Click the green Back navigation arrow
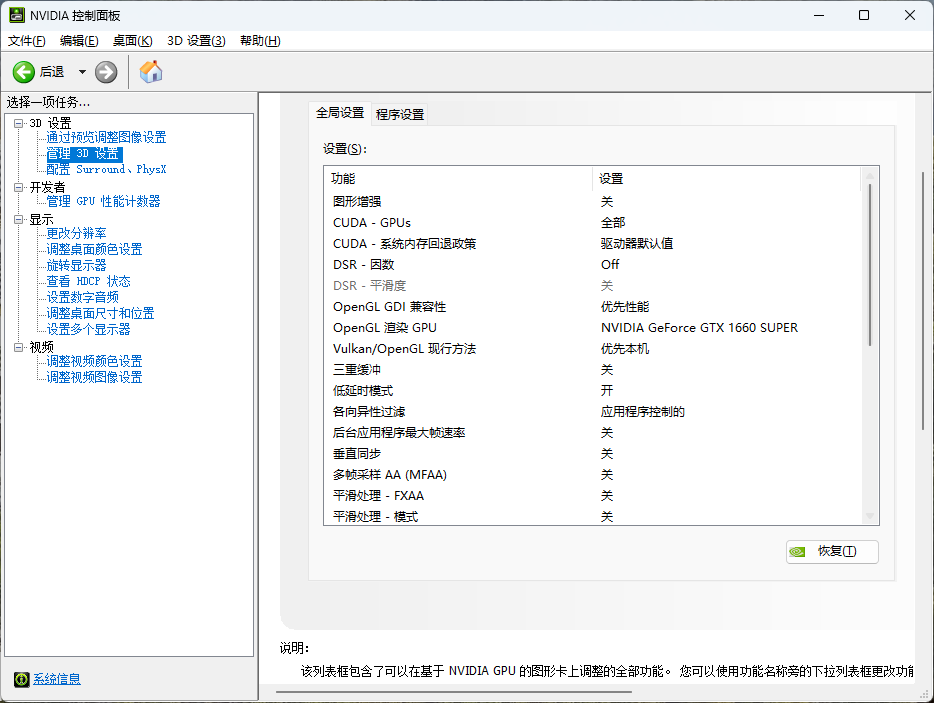The width and height of the screenshot is (934, 703). click(x=22, y=71)
